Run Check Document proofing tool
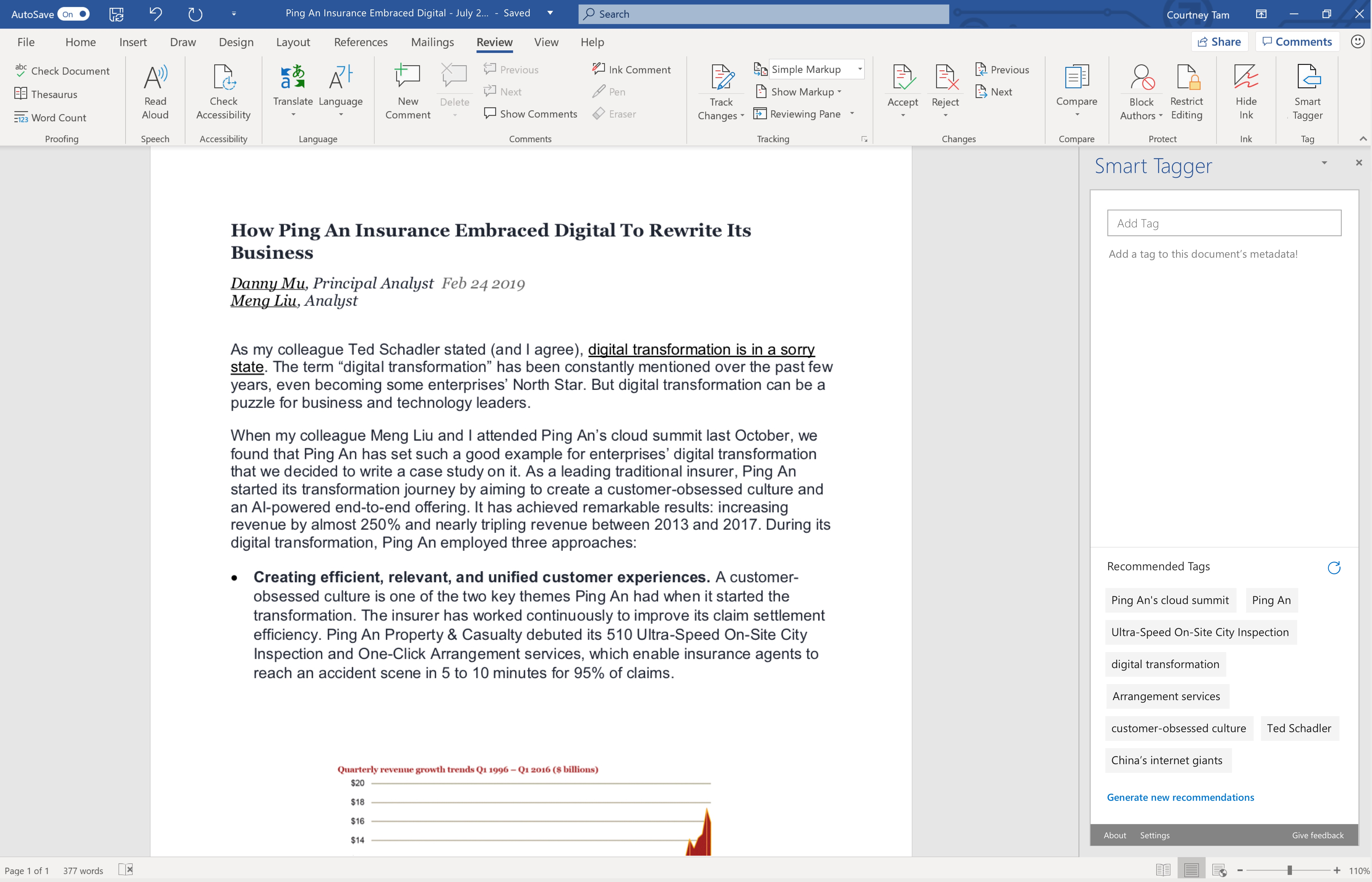 point(62,70)
